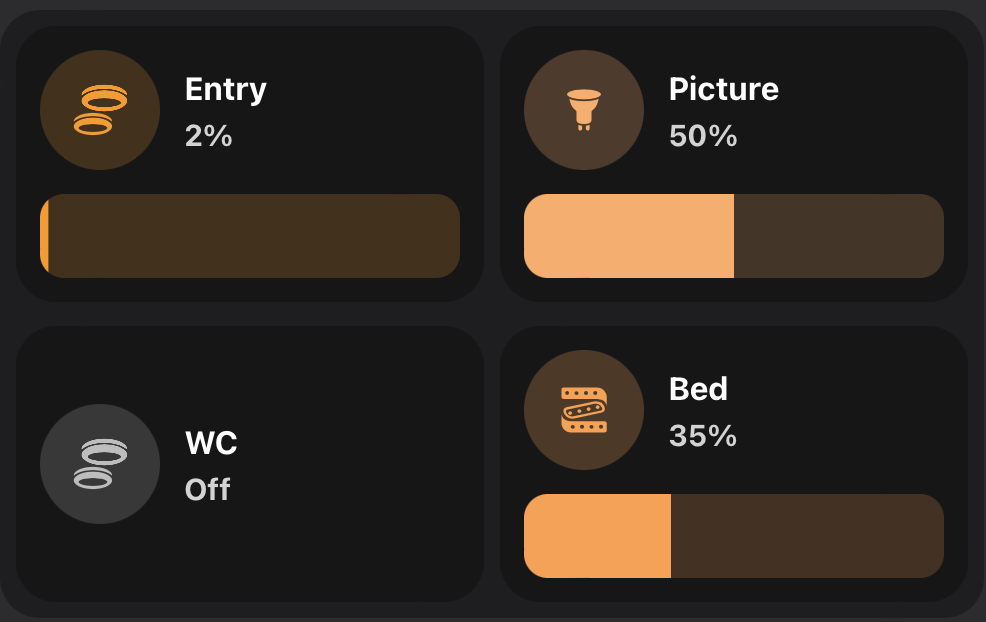This screenshot has height=622, width=986.
Task: Toggle the Bed LED strip icon
Action: 584,410
